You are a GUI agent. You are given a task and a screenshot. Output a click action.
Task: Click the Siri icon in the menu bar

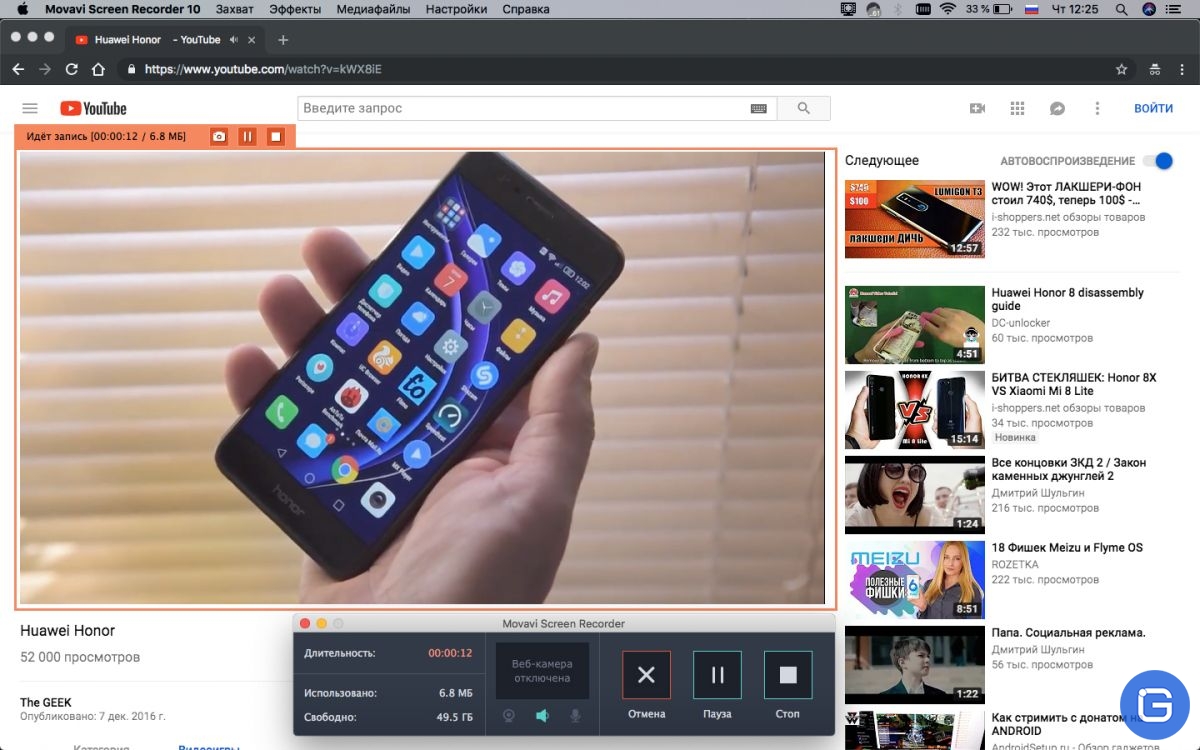(1149, 9)
